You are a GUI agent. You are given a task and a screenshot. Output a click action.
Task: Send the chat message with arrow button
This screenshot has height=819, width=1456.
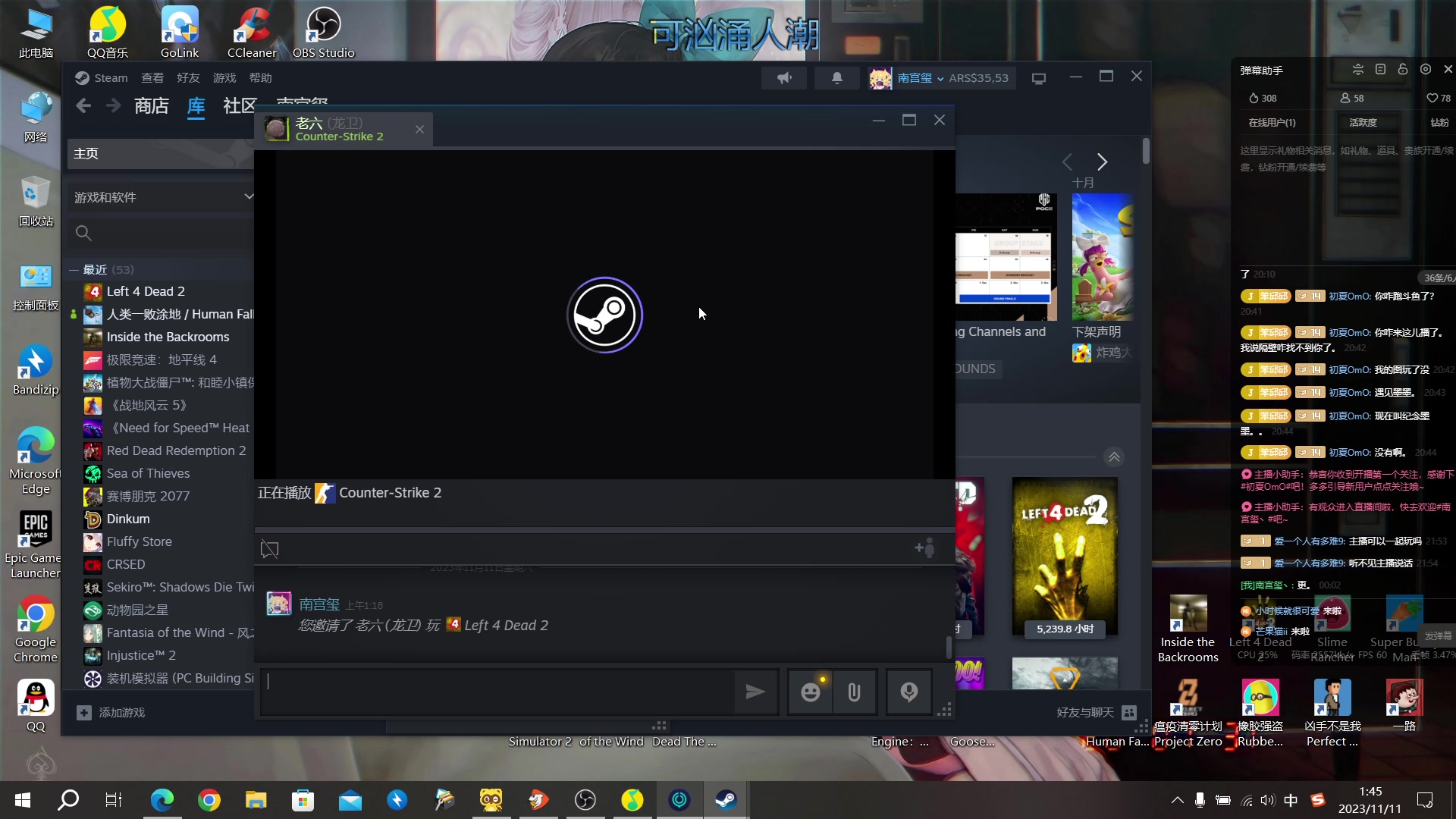point(755,692)
